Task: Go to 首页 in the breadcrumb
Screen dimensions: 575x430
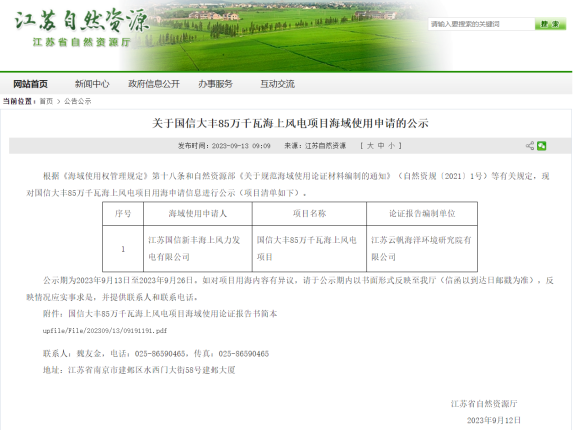Action: coord(46,101)
